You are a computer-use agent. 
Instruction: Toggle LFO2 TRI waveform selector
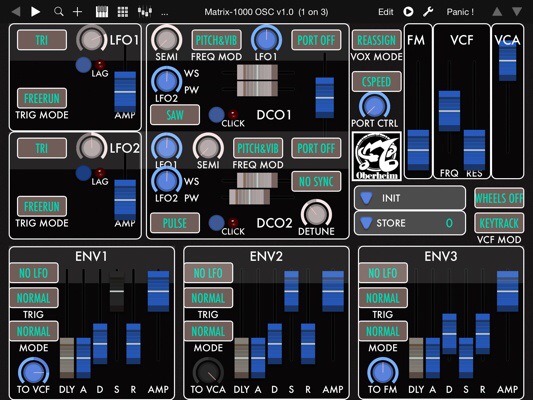point(42,148)
